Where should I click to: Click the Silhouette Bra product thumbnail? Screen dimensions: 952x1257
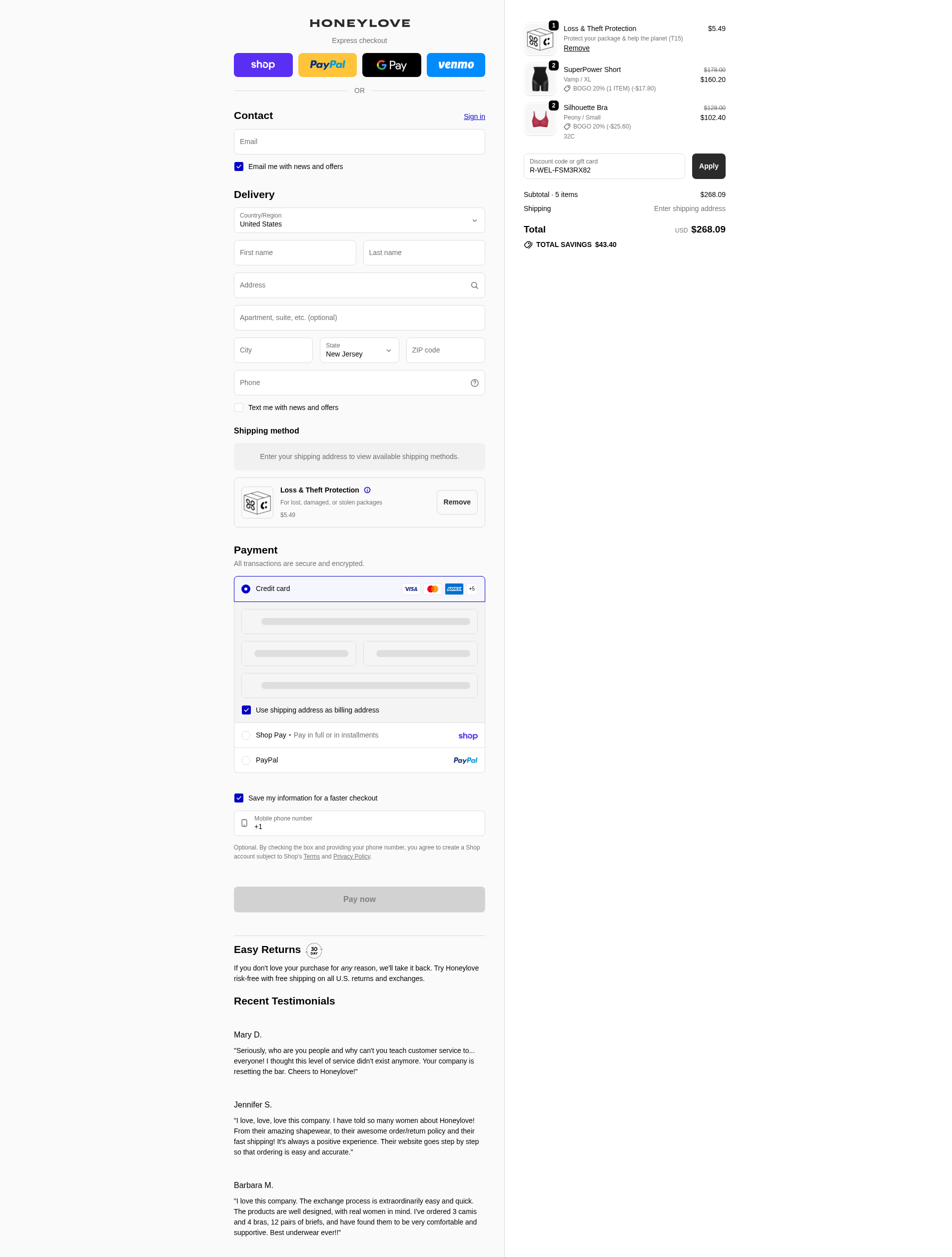click(x=540, y=119)
